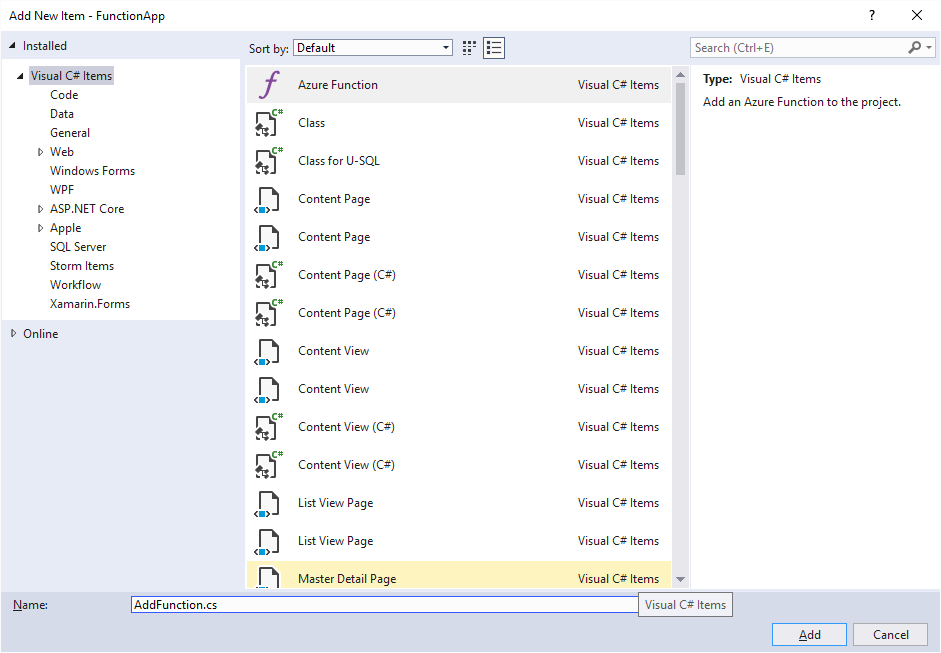
Task: Click the 'Azure Function' template name
Action: click(x=338, y=85)
